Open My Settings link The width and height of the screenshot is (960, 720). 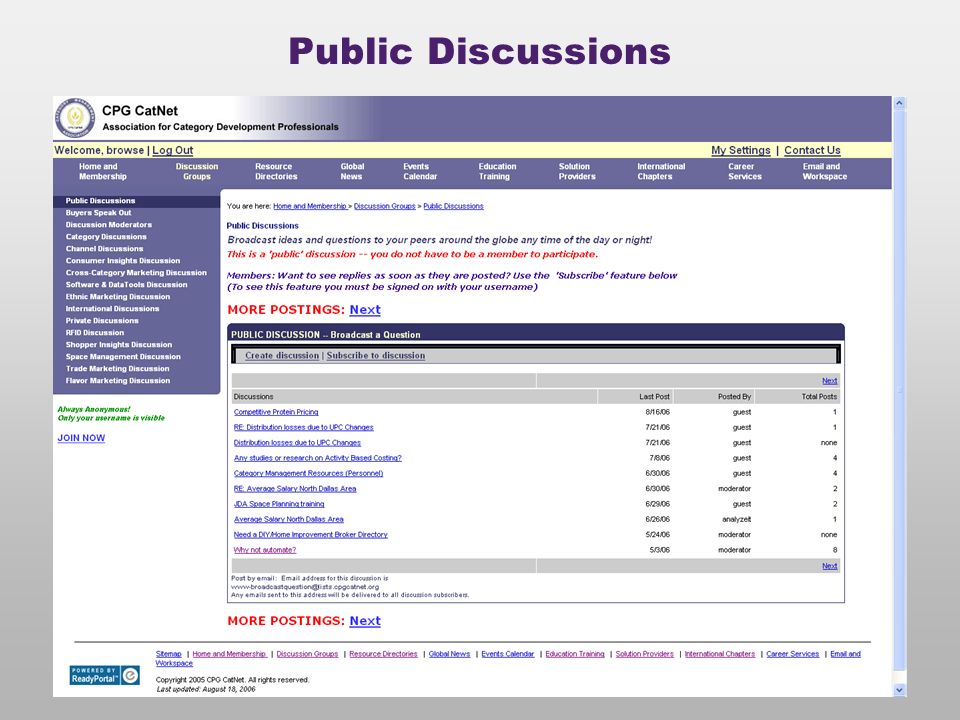(741, 150)
